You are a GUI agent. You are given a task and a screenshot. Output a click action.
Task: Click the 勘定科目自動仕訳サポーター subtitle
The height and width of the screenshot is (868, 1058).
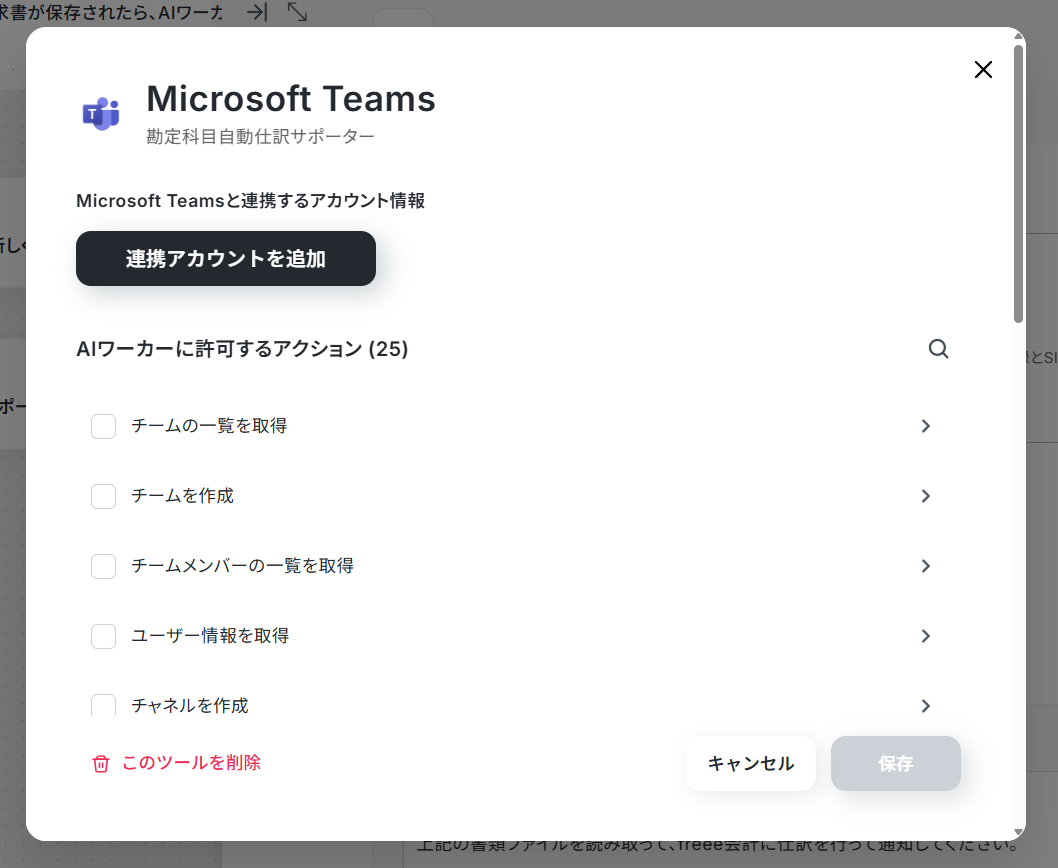point(260,136)
